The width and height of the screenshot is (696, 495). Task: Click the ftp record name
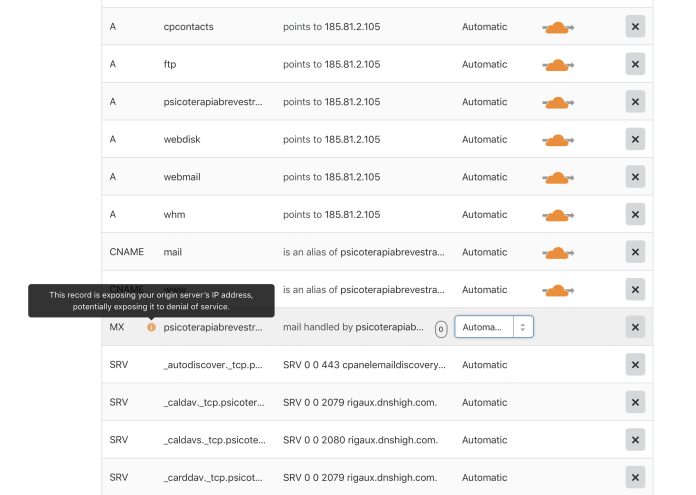170,64
